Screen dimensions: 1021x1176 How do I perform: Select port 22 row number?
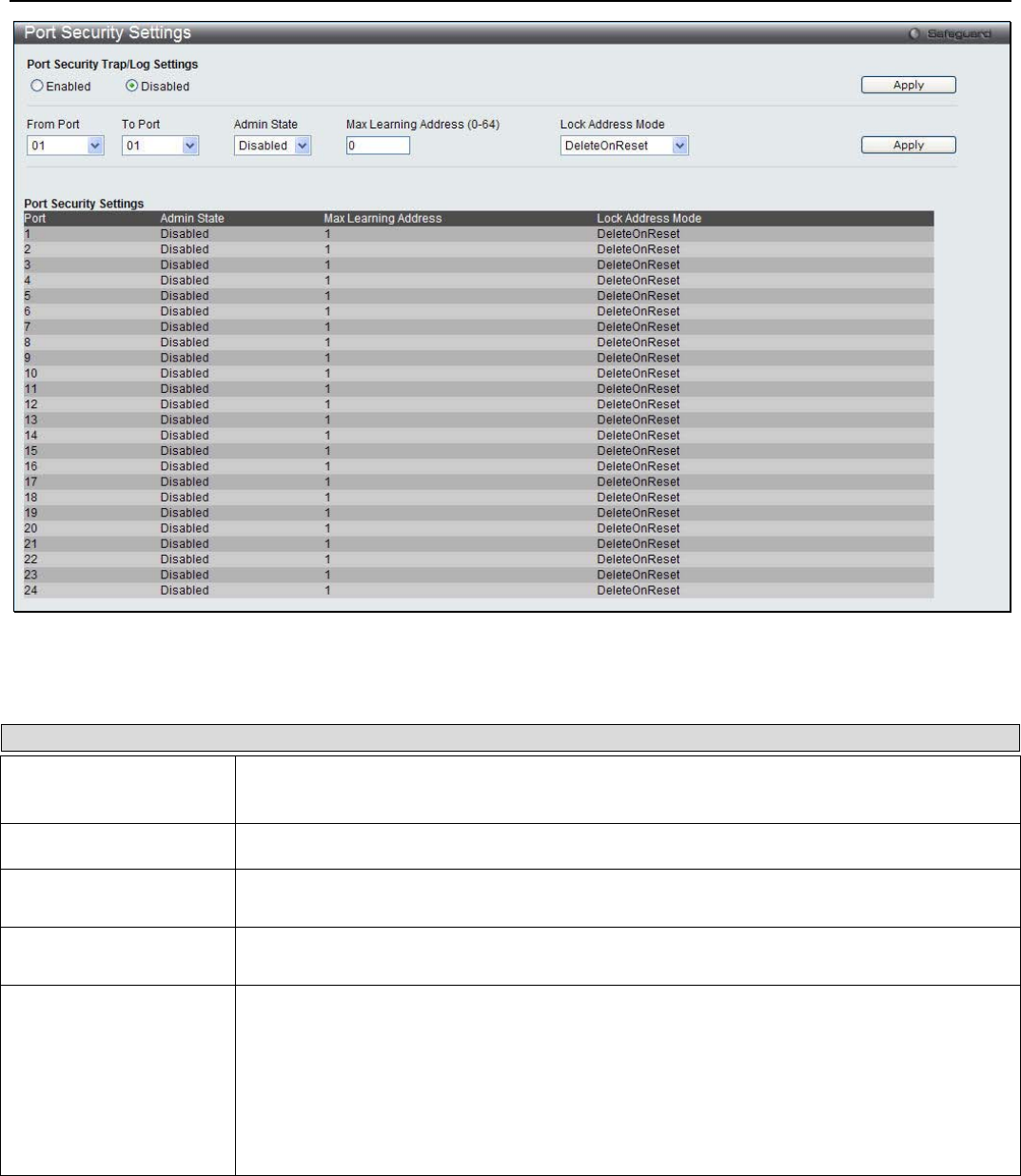click(x=30, y=559)
